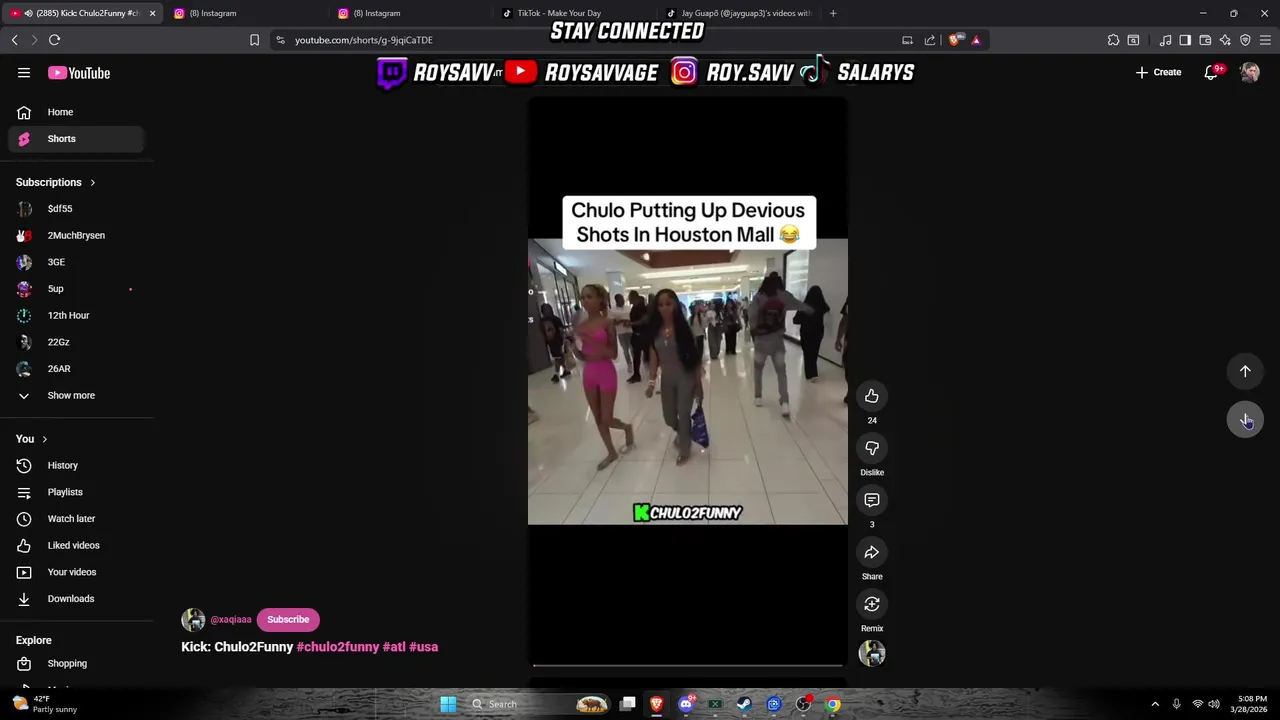Screen dimensions: 1280x720
Task: Open the @xaqiaaa channel avatar
Action: (x=193, y=620)
